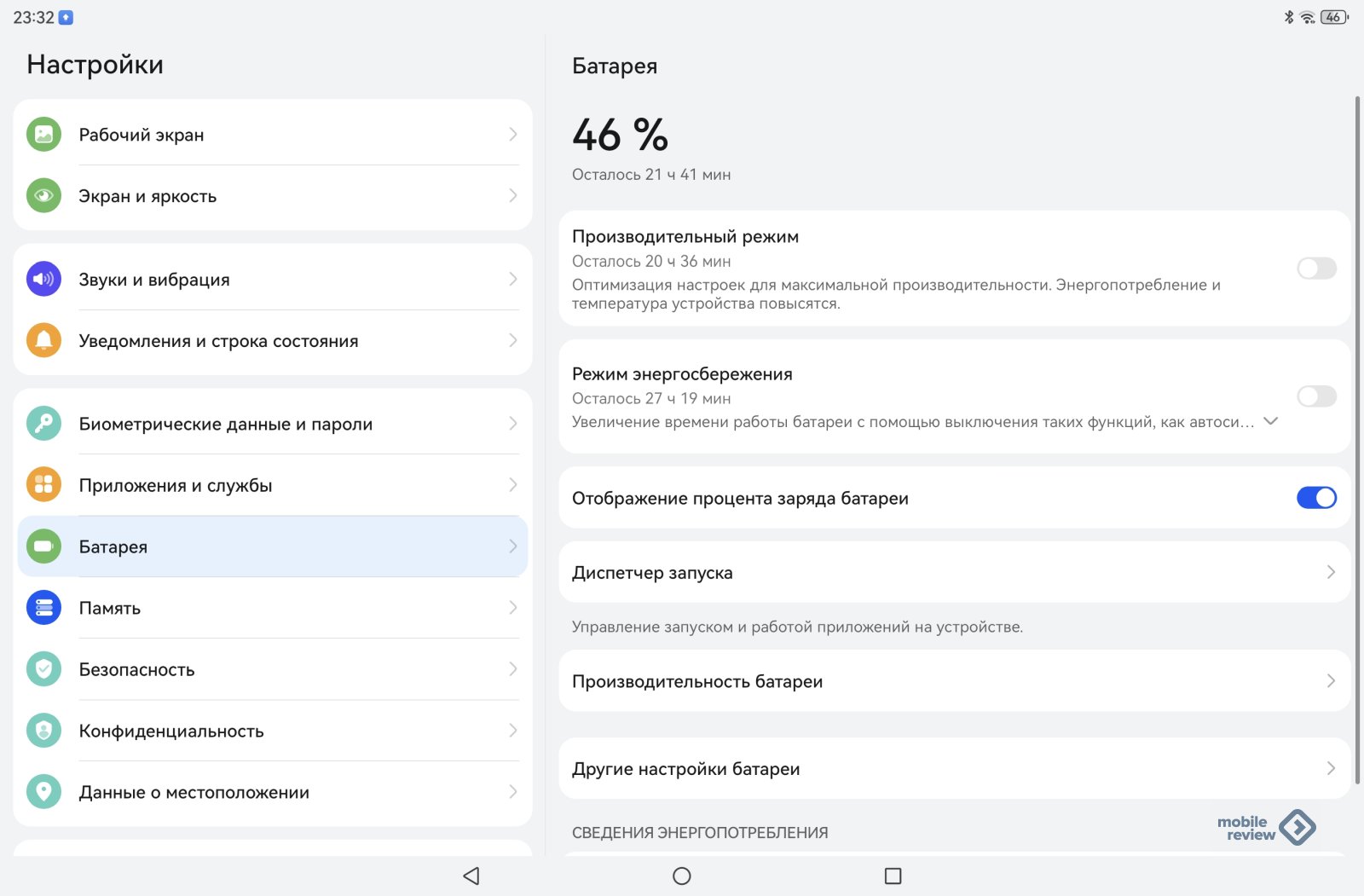Tap the Back navigation button
This screenshot has width=1364, height=896.
(x=471, y=876)
